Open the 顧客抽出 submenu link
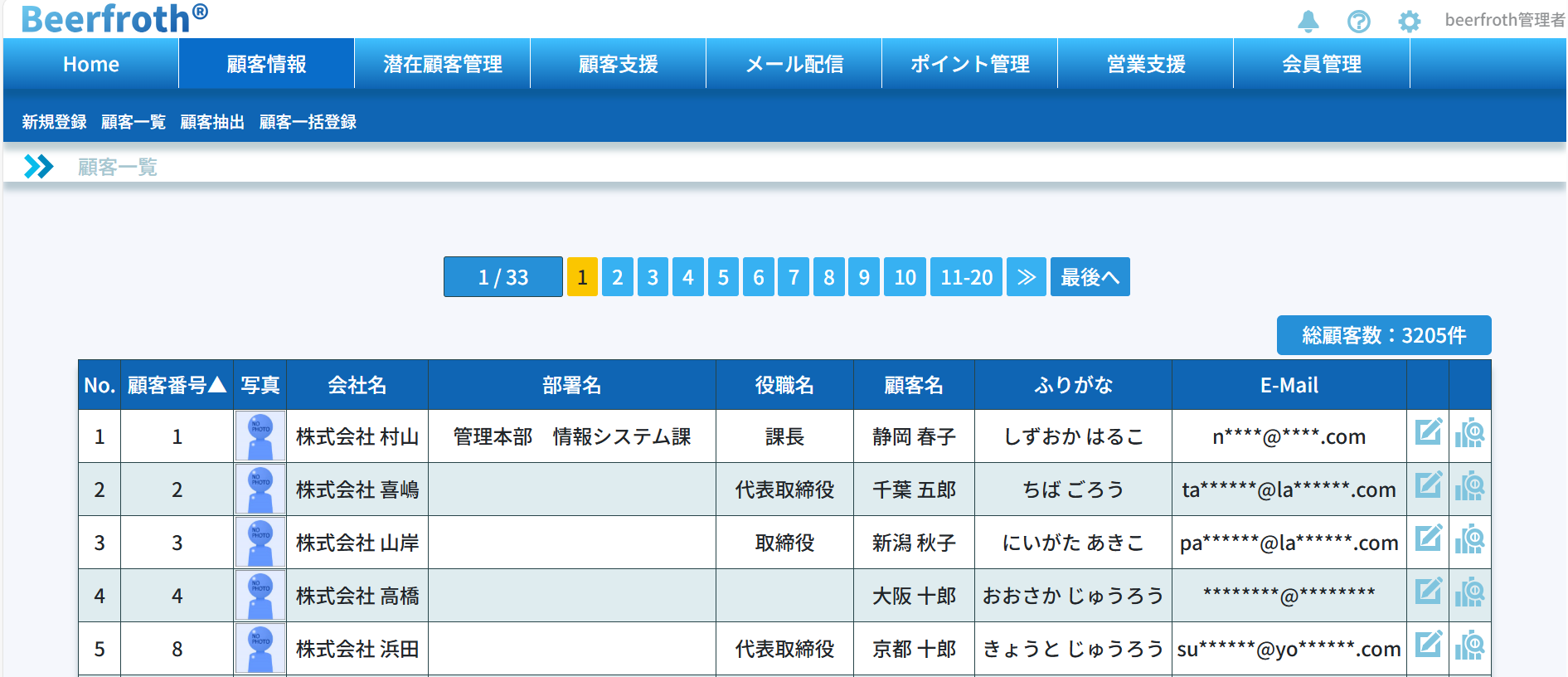Image resolution: width=1568 pixels, height=677 pixels. pos(212,122)
